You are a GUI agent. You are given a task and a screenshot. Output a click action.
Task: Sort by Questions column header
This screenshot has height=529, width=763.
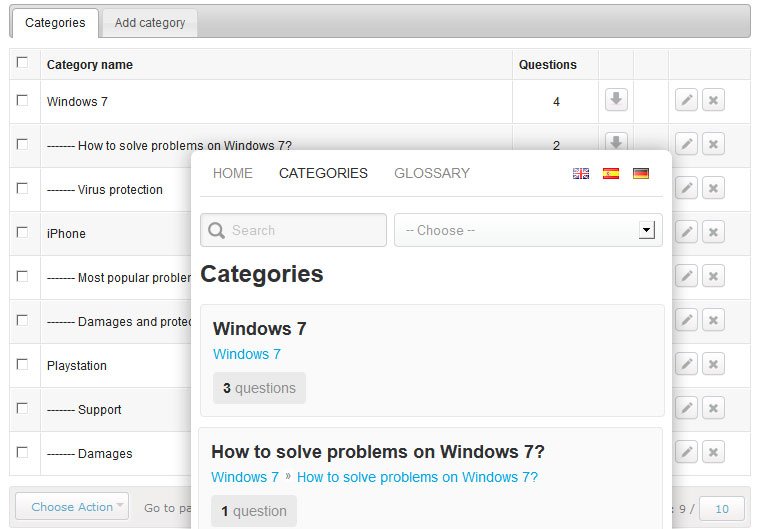547,65
